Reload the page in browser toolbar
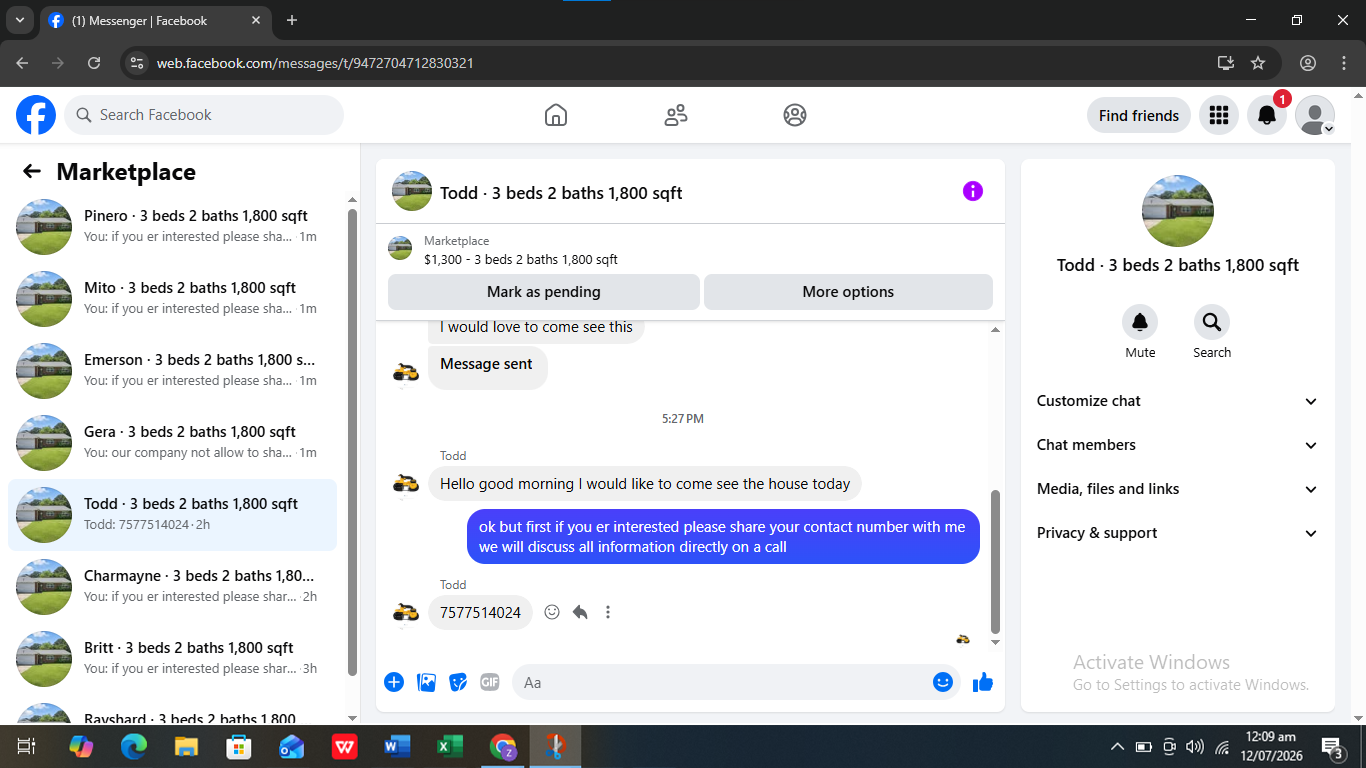Screen dimensions: 1366x768 coord(94,63)
